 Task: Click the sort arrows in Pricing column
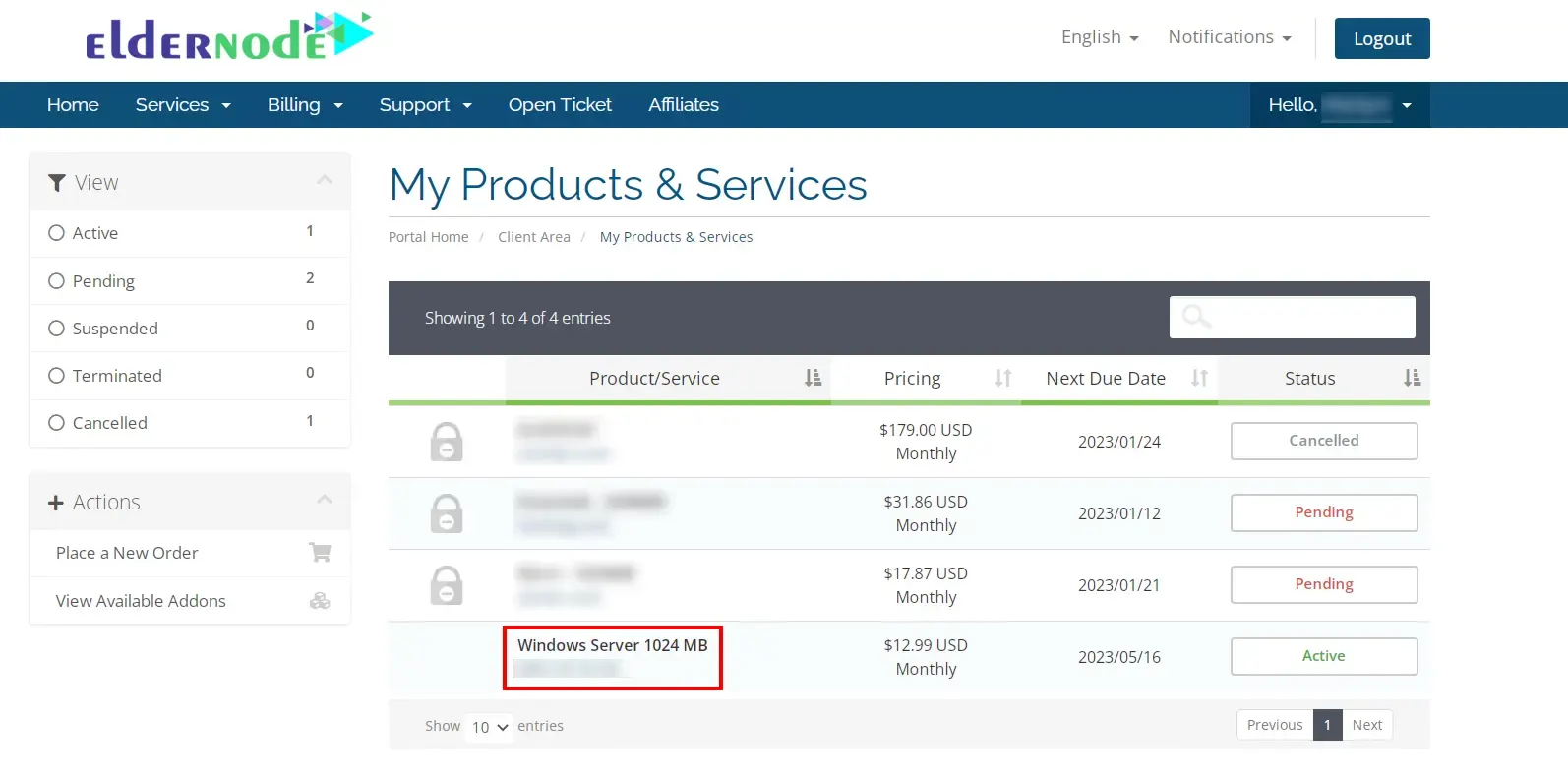[1002, 379]
